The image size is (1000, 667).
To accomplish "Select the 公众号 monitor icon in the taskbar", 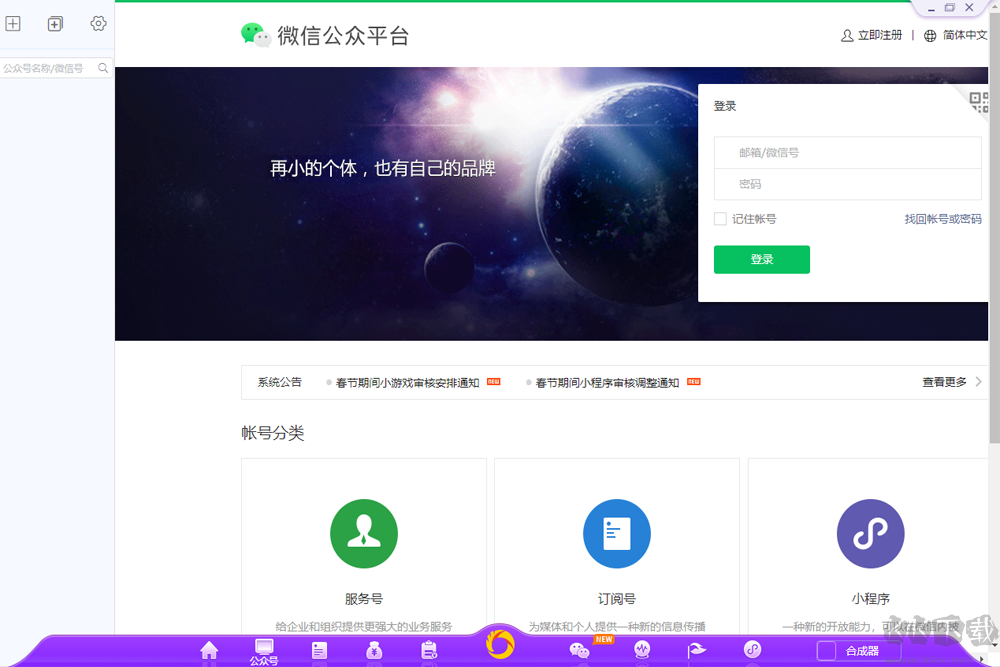I will tap(263, 648).
